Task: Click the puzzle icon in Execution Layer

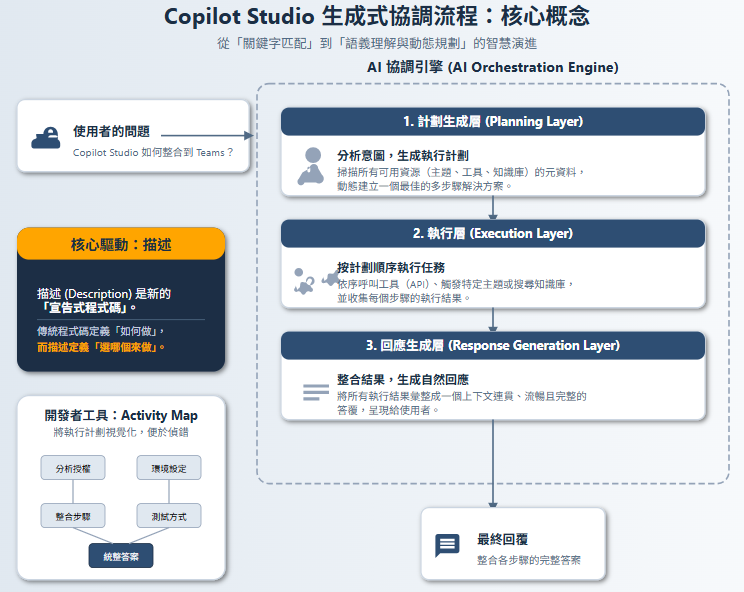Action: (317, 281)
